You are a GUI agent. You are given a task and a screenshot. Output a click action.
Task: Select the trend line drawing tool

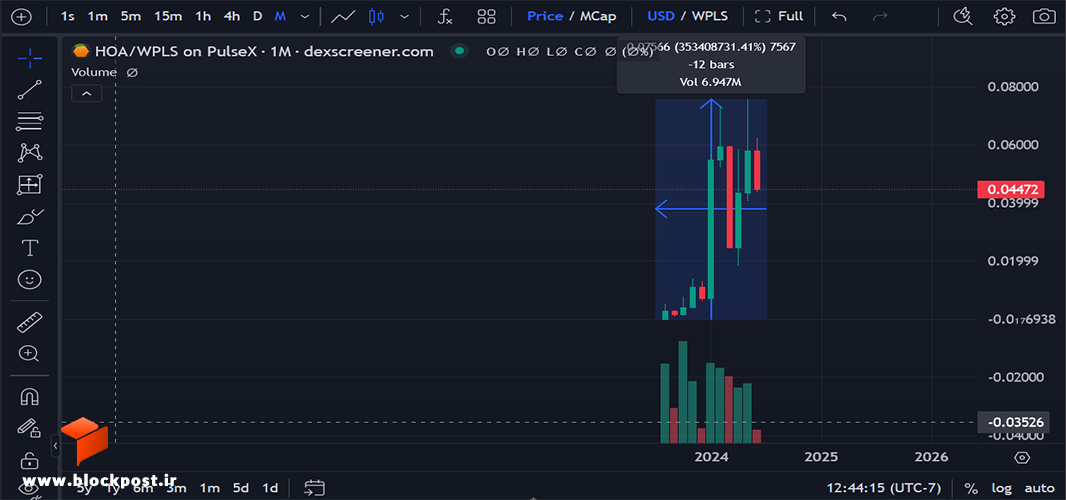29,90
